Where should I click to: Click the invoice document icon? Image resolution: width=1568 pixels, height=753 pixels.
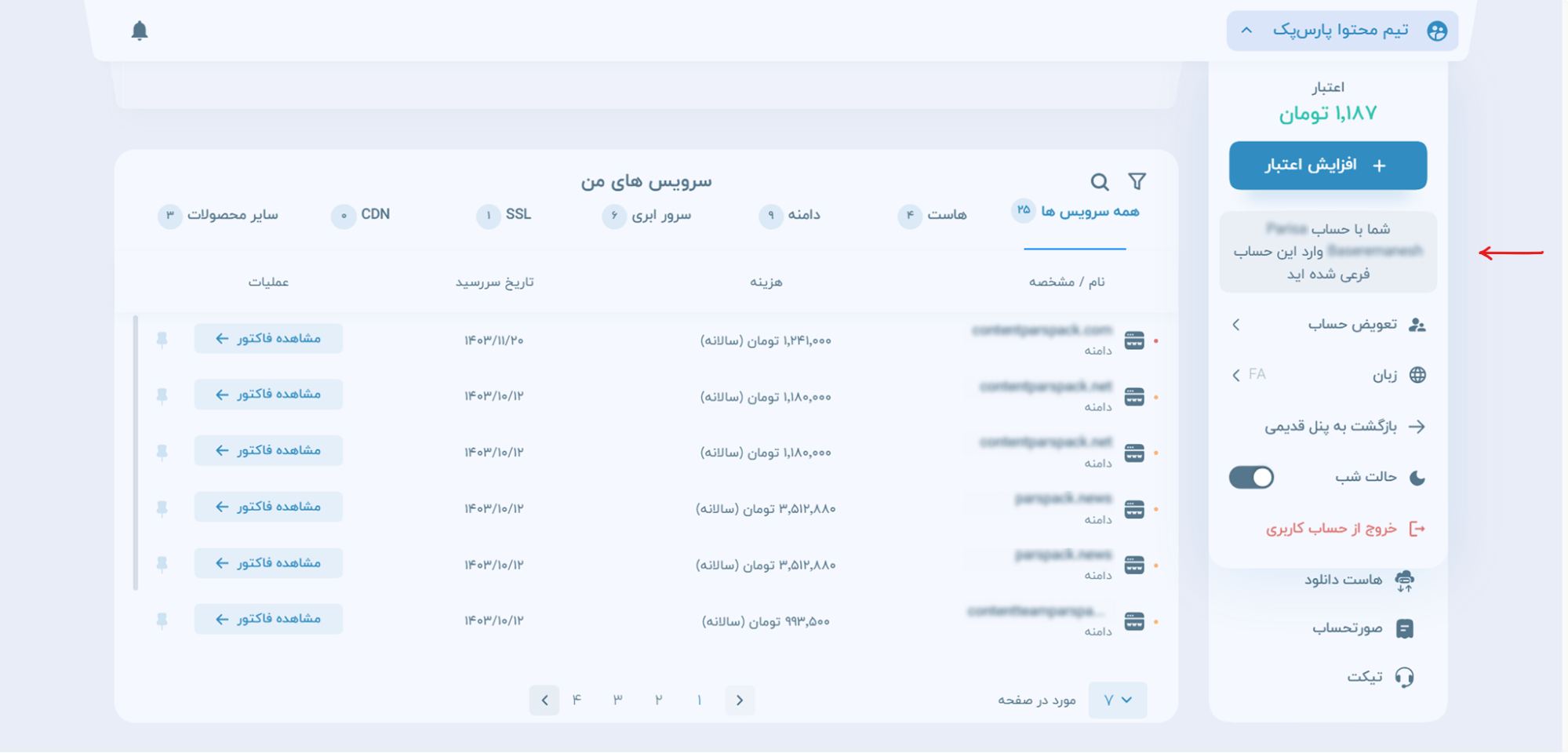1404,628
